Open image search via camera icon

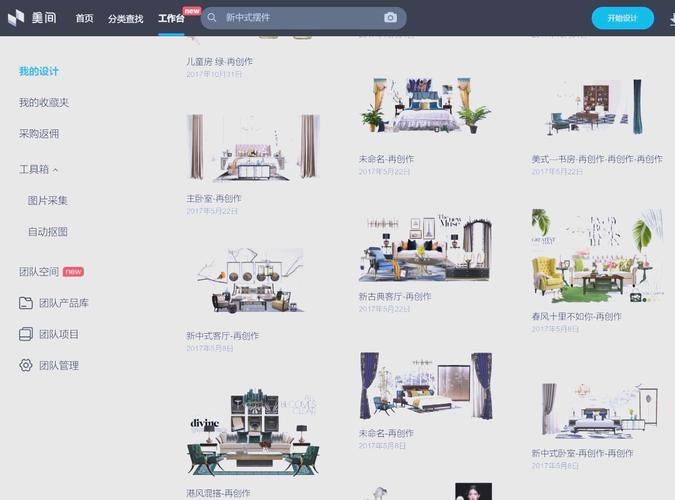click(390, 18)
